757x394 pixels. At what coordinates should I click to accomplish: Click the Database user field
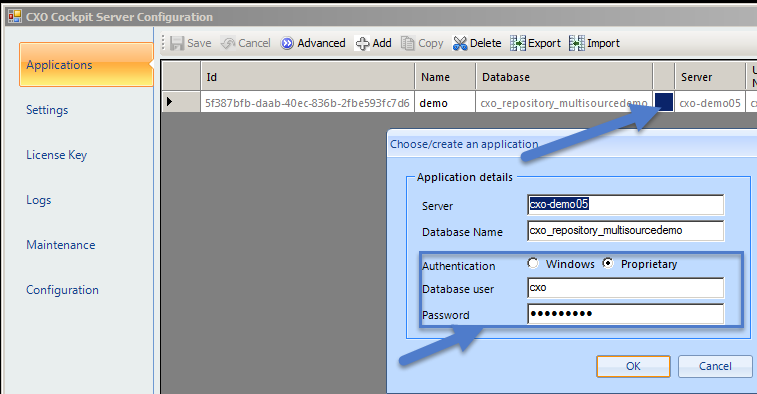click(626, 288)
